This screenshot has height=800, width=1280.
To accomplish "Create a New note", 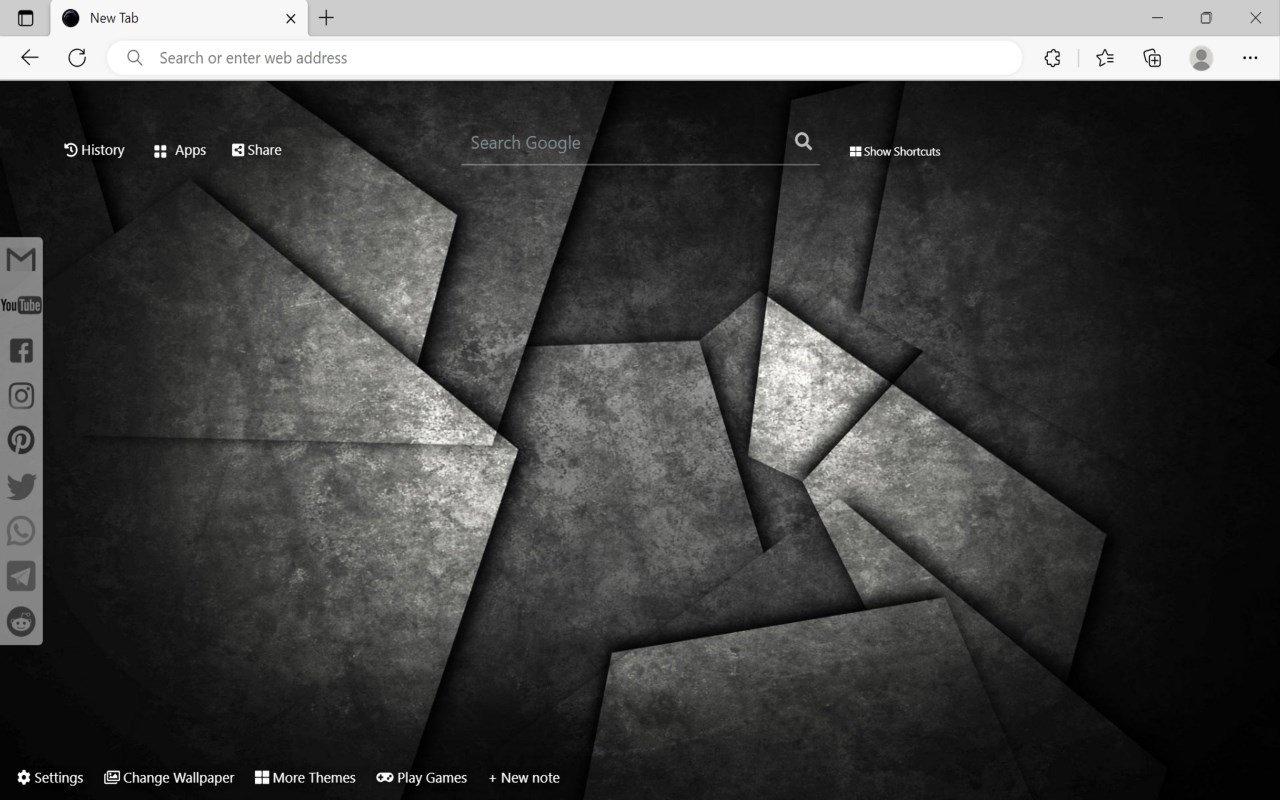I will [x=524, y=778].
